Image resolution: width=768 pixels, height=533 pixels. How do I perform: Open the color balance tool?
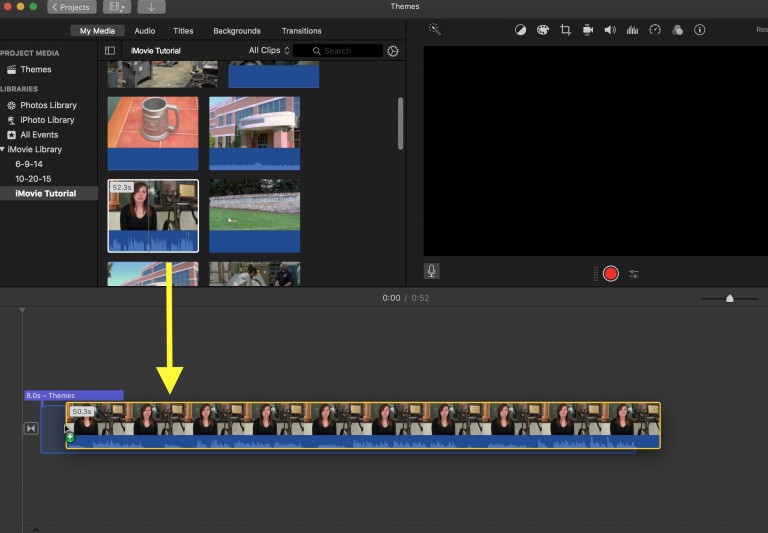coord(520,30)
